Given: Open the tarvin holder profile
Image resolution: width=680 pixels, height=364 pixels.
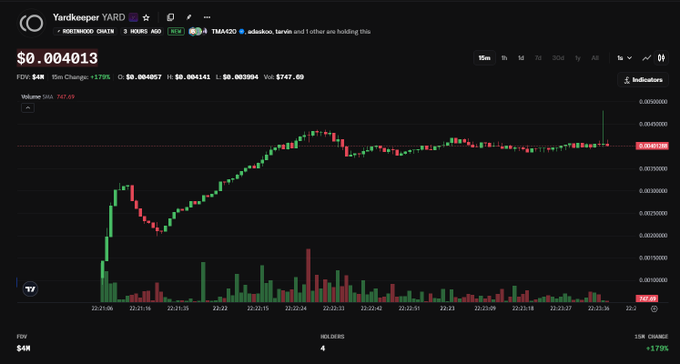Looking at the screenshot, I should tap(284, 32).
